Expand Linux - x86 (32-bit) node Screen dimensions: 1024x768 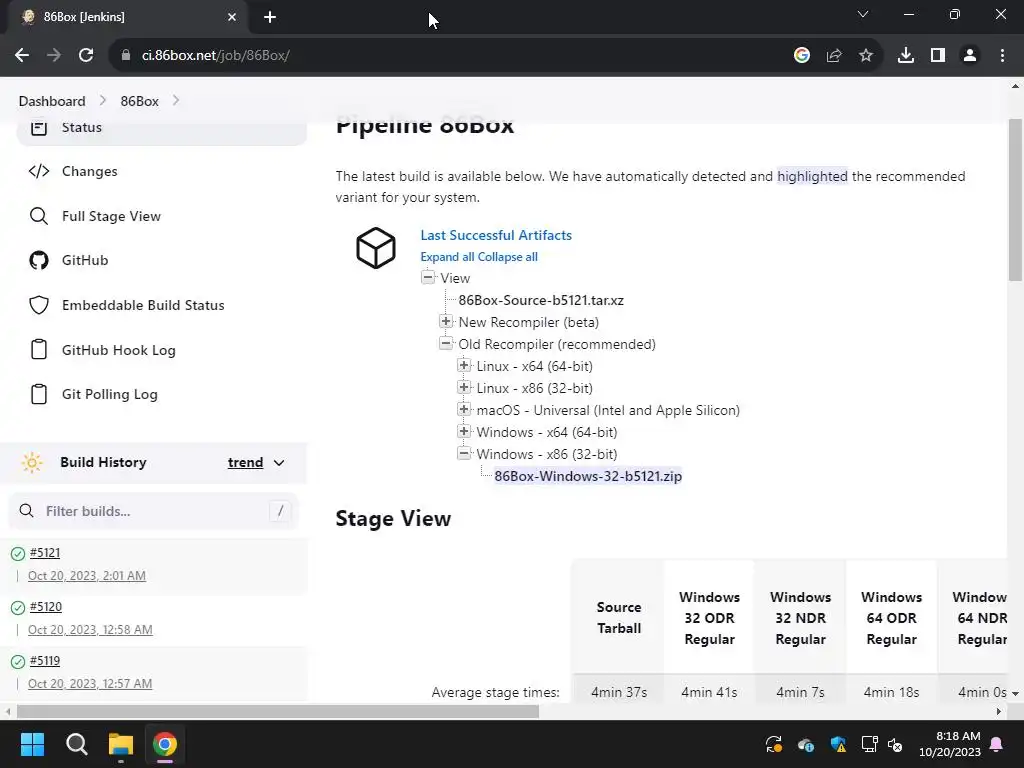tap(464, 387)
